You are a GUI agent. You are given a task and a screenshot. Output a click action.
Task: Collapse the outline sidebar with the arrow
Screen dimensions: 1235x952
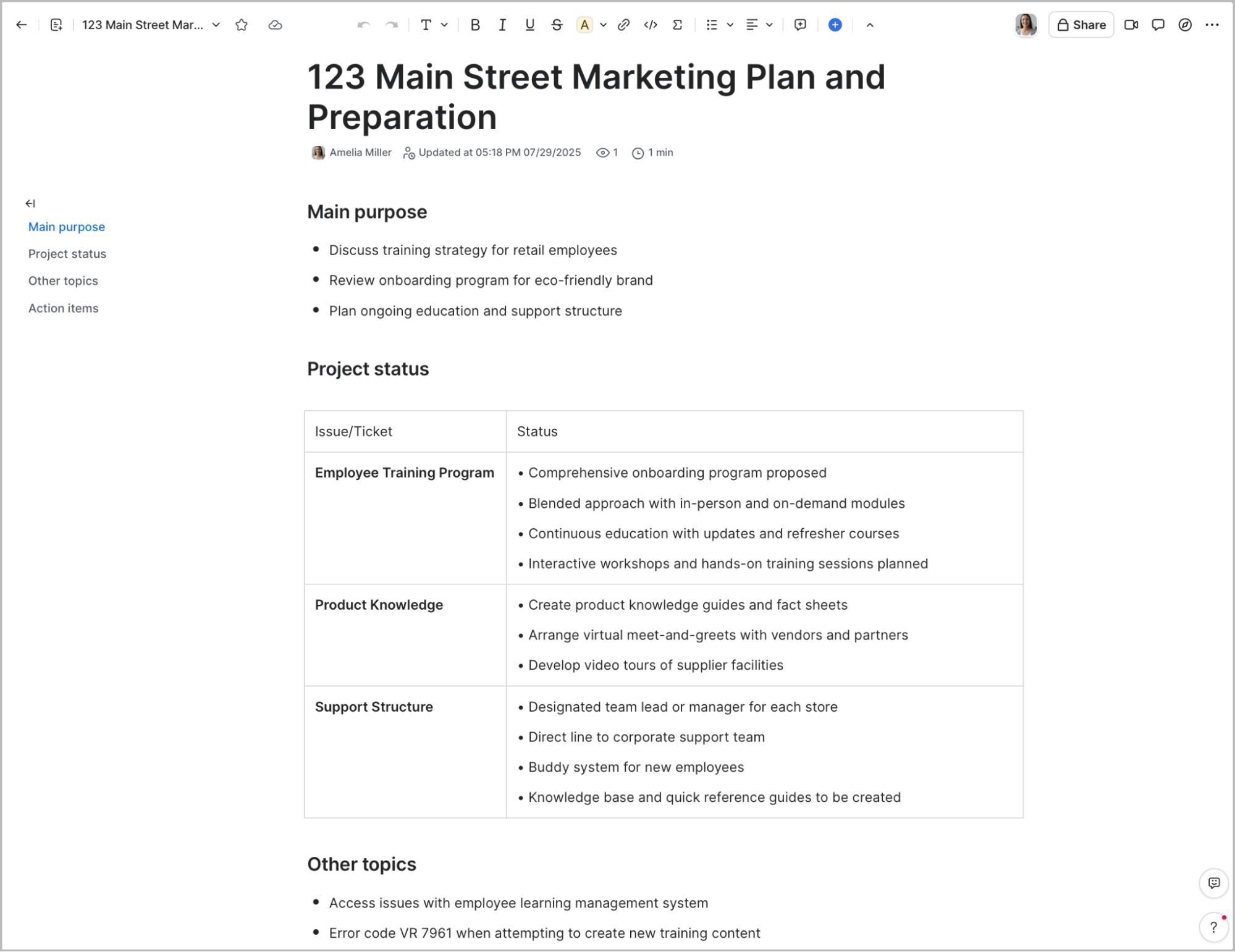pyautogui.click(x=30, y=203)
